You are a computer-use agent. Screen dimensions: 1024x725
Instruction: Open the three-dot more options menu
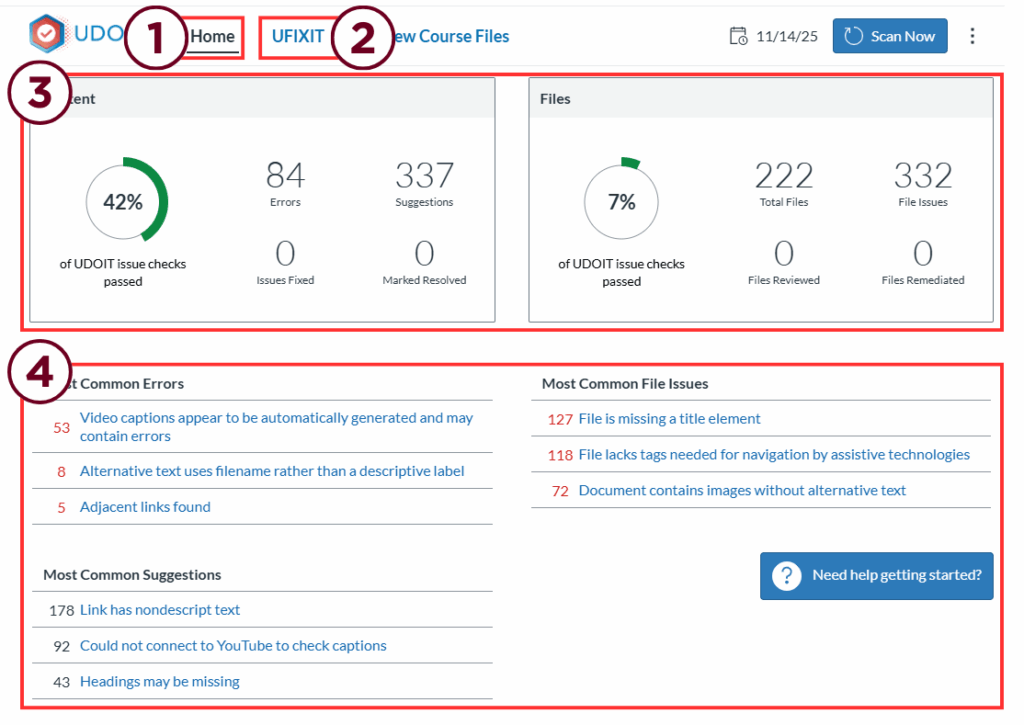[x=972, y=36]
